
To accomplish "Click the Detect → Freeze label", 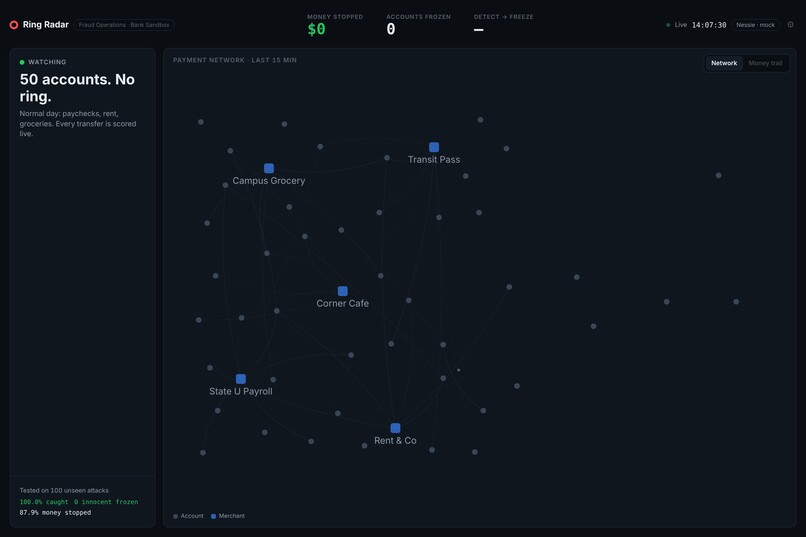I will click(503, 17).
